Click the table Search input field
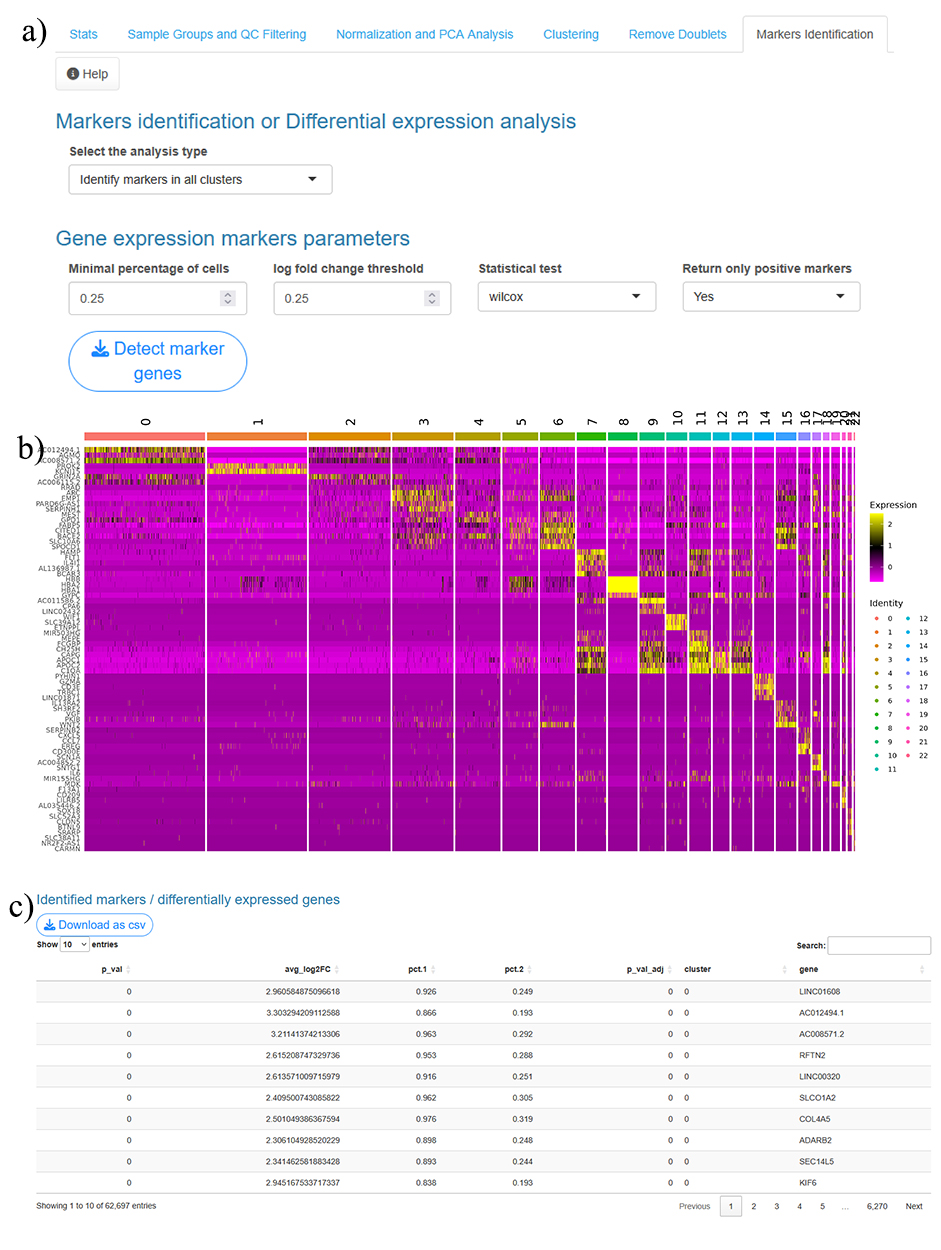 [x=878, y=945]
